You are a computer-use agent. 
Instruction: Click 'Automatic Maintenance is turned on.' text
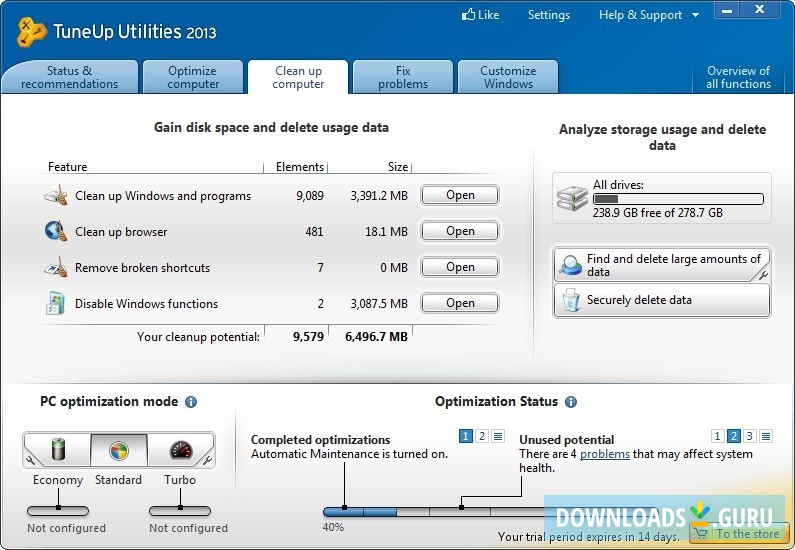pyautogui.click(x=349, y=454)
